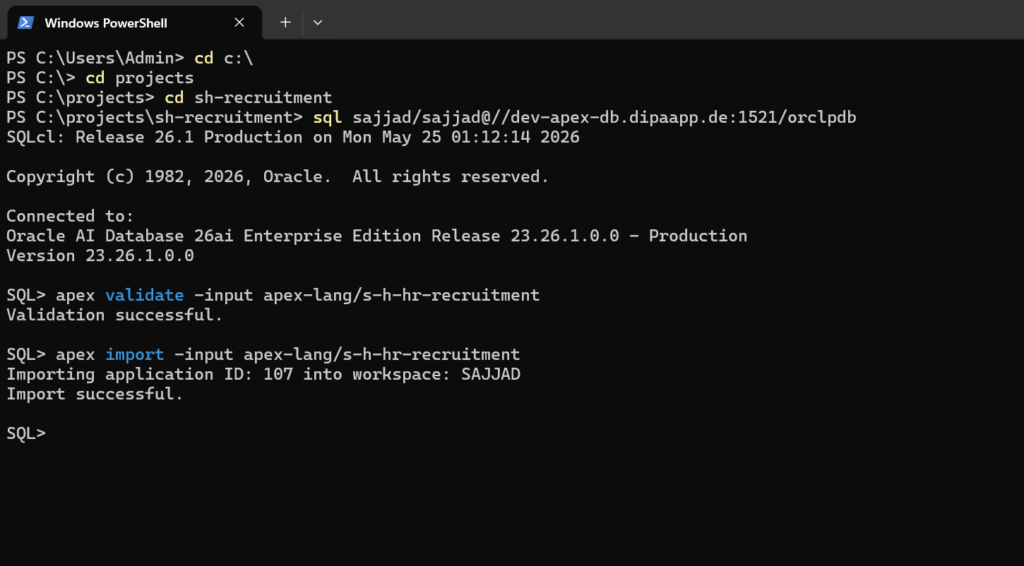
Task: Open a new tab with plus button
Action: [285, 23]
